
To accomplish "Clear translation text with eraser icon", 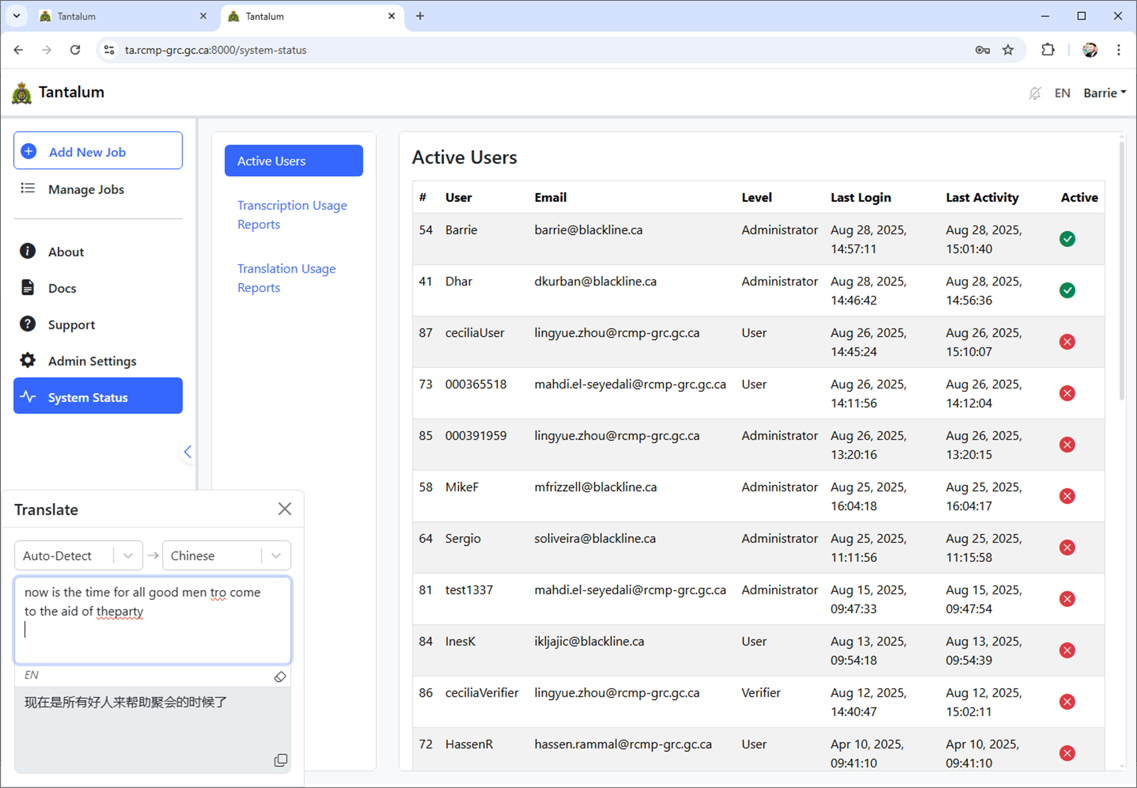I will click(x=280, y=676).
